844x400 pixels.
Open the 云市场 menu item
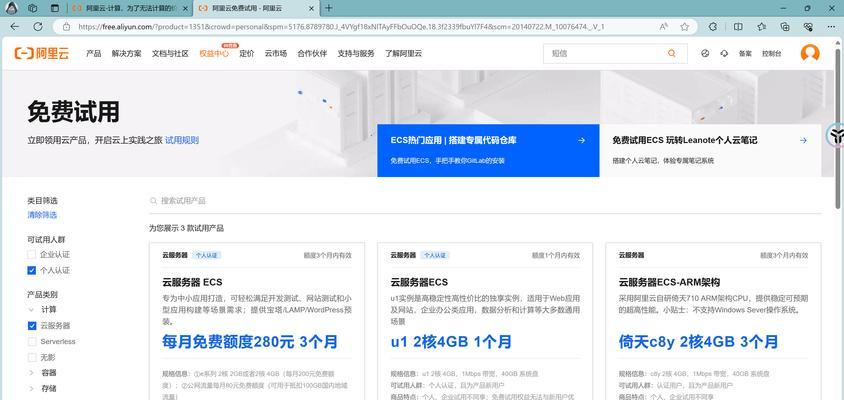pos(276,53)
